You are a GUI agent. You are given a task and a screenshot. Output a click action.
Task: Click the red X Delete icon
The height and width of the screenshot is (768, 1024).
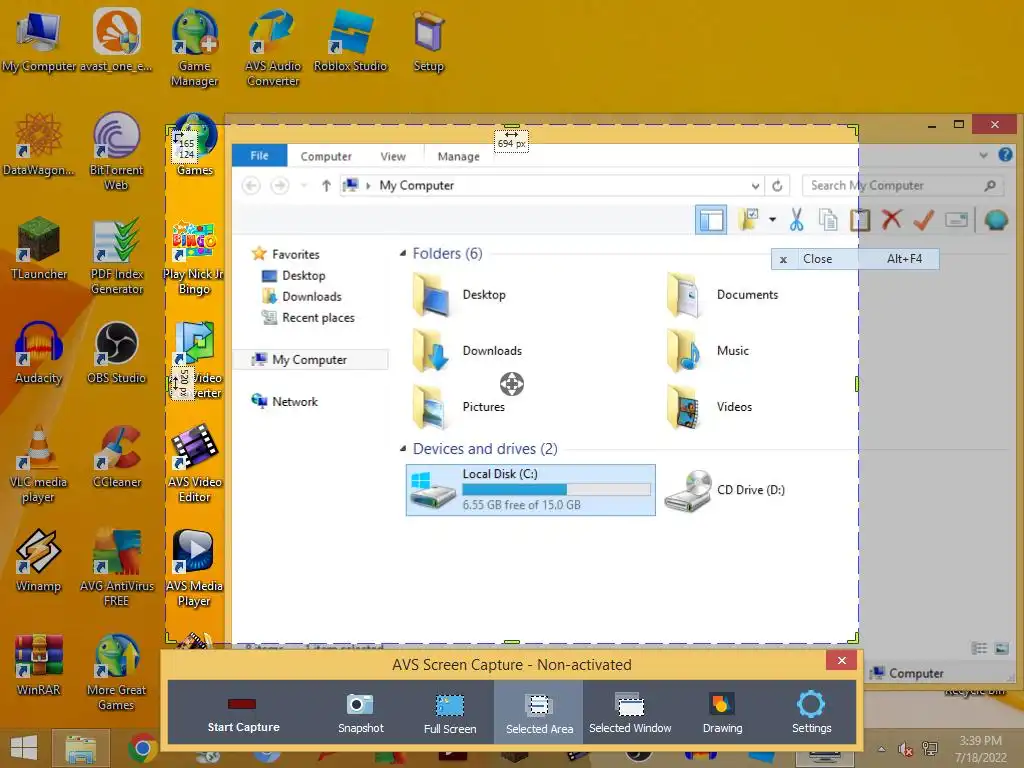(x=891, y=219)
